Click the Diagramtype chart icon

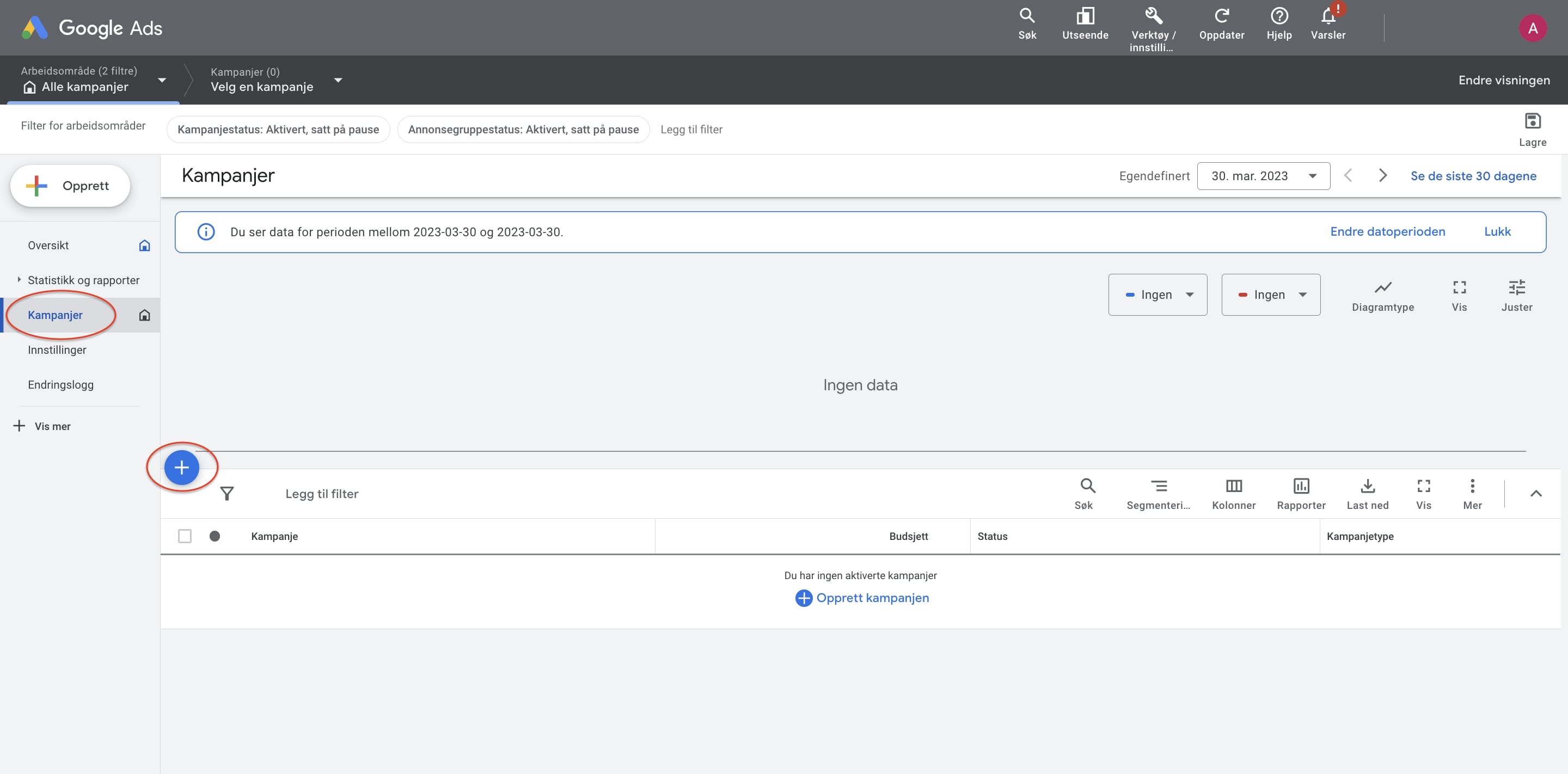(x=1382, y=287)
